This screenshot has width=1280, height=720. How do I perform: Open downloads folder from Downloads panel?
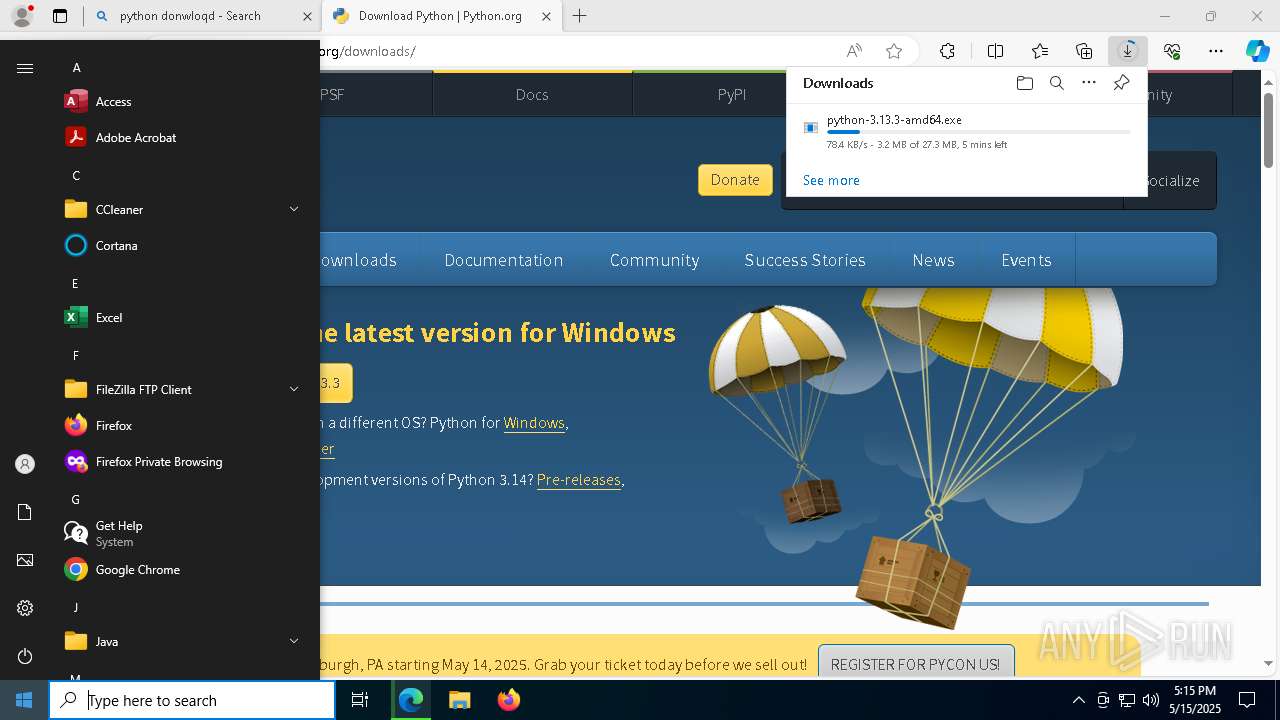[x=1024, y=83]
